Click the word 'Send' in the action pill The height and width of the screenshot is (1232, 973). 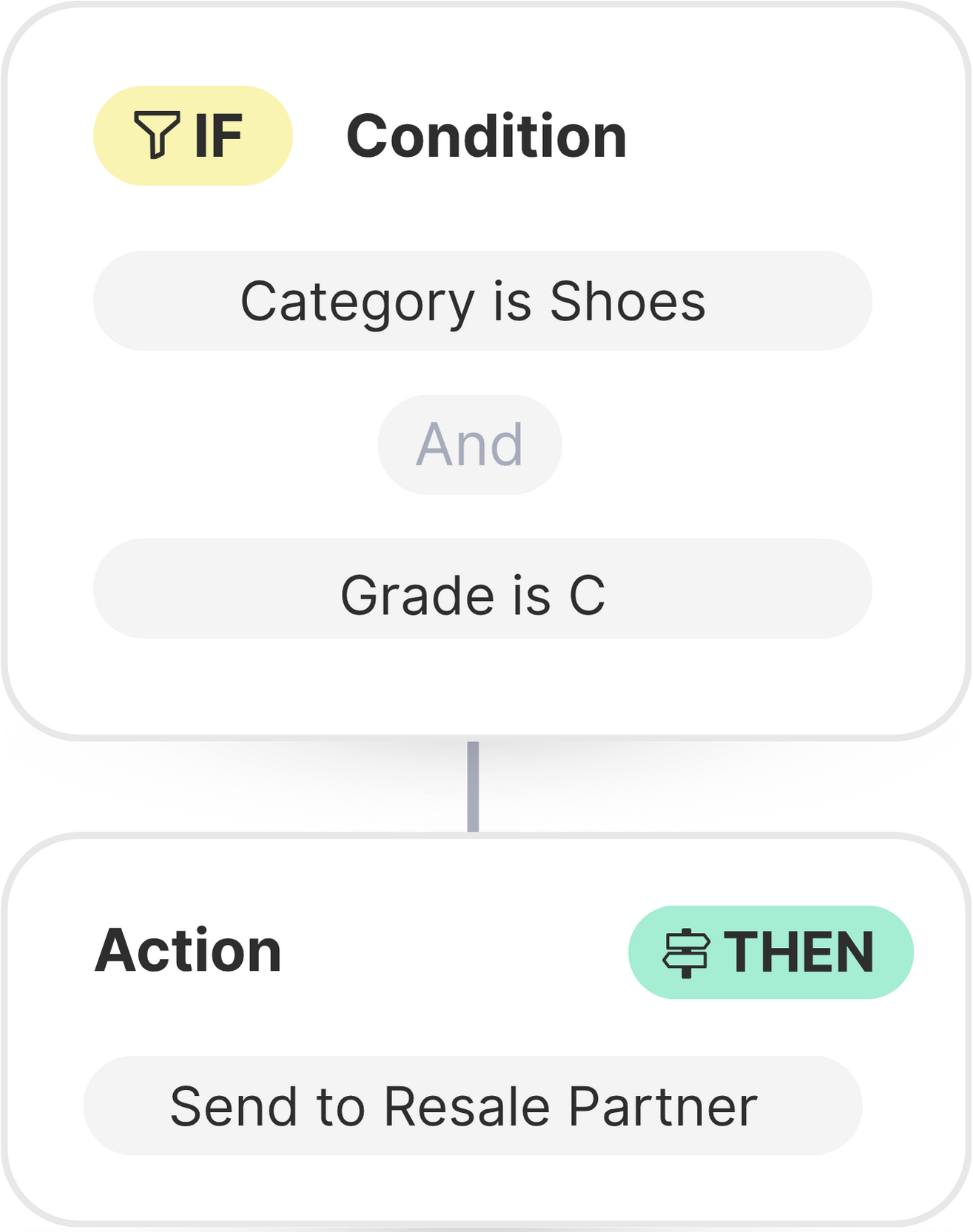tap(232, 1107)
